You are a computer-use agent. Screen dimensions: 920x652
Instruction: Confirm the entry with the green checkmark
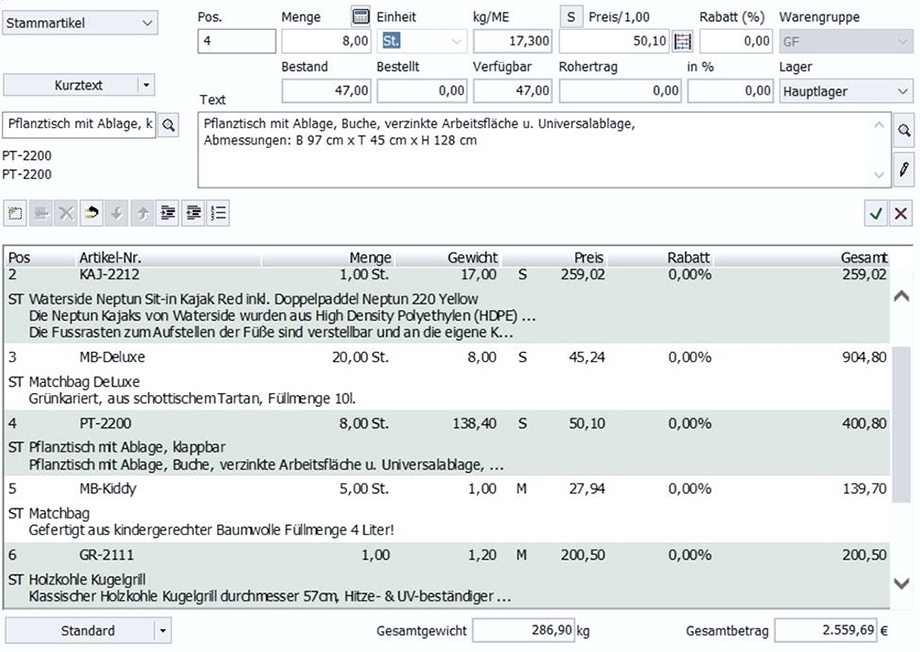[x=876, y=212]
